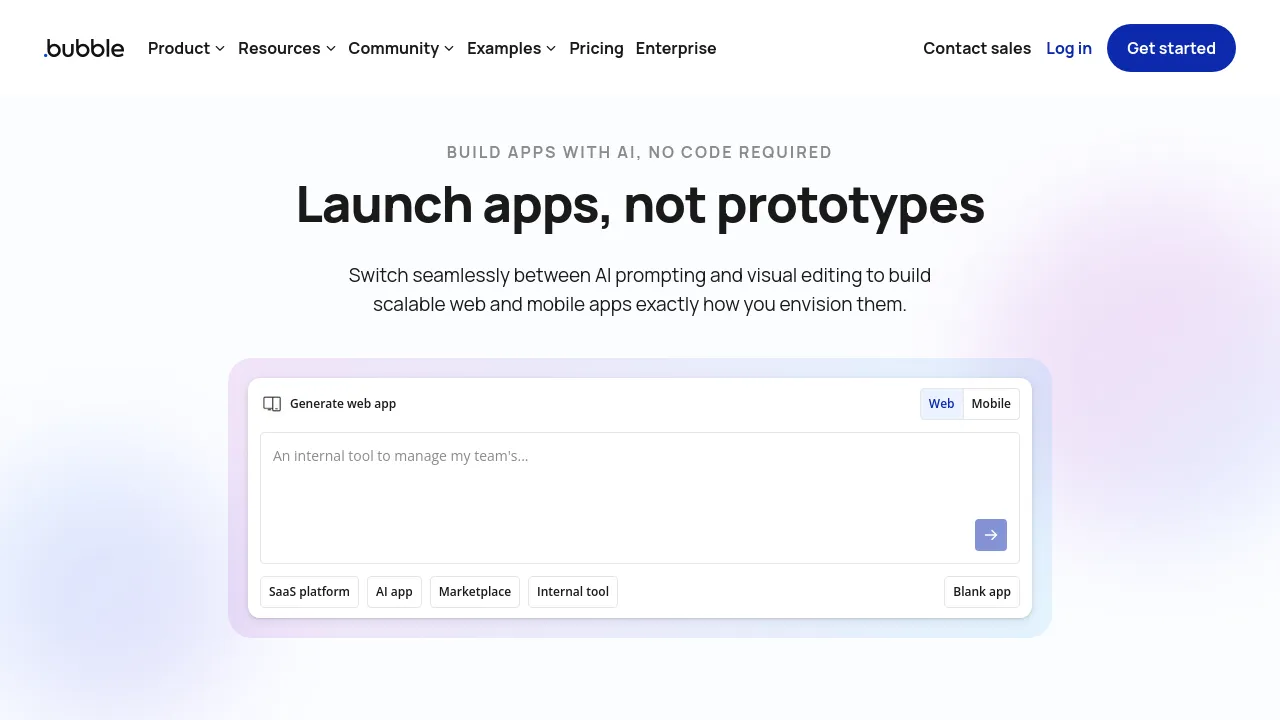1280x720 pixels.
Task: Open the Examples dropdown menu
Action: tap(511, 48)
